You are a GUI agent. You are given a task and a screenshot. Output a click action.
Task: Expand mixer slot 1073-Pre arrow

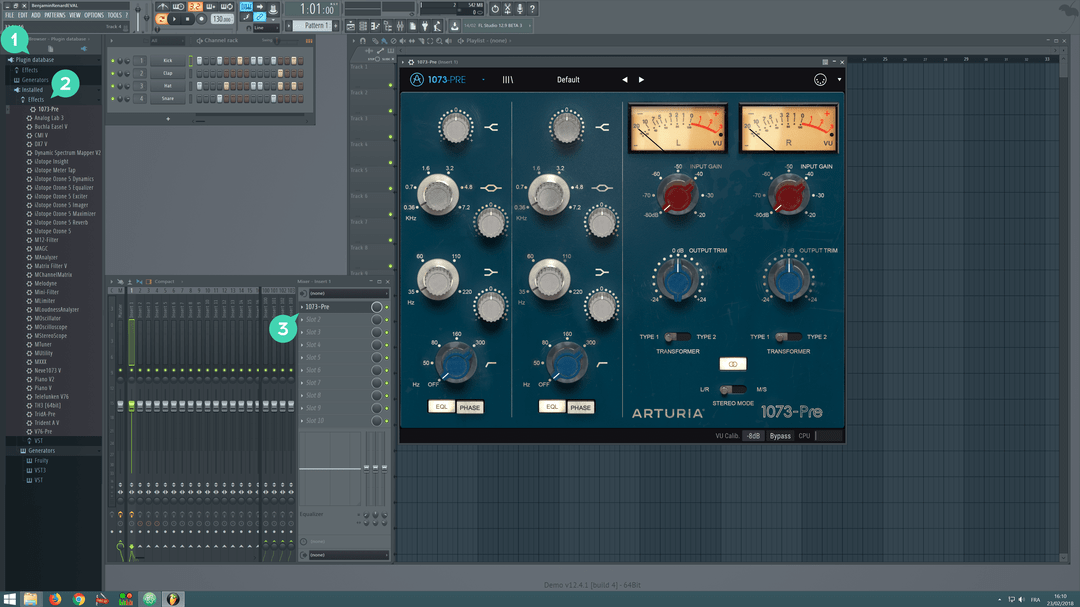302,307
